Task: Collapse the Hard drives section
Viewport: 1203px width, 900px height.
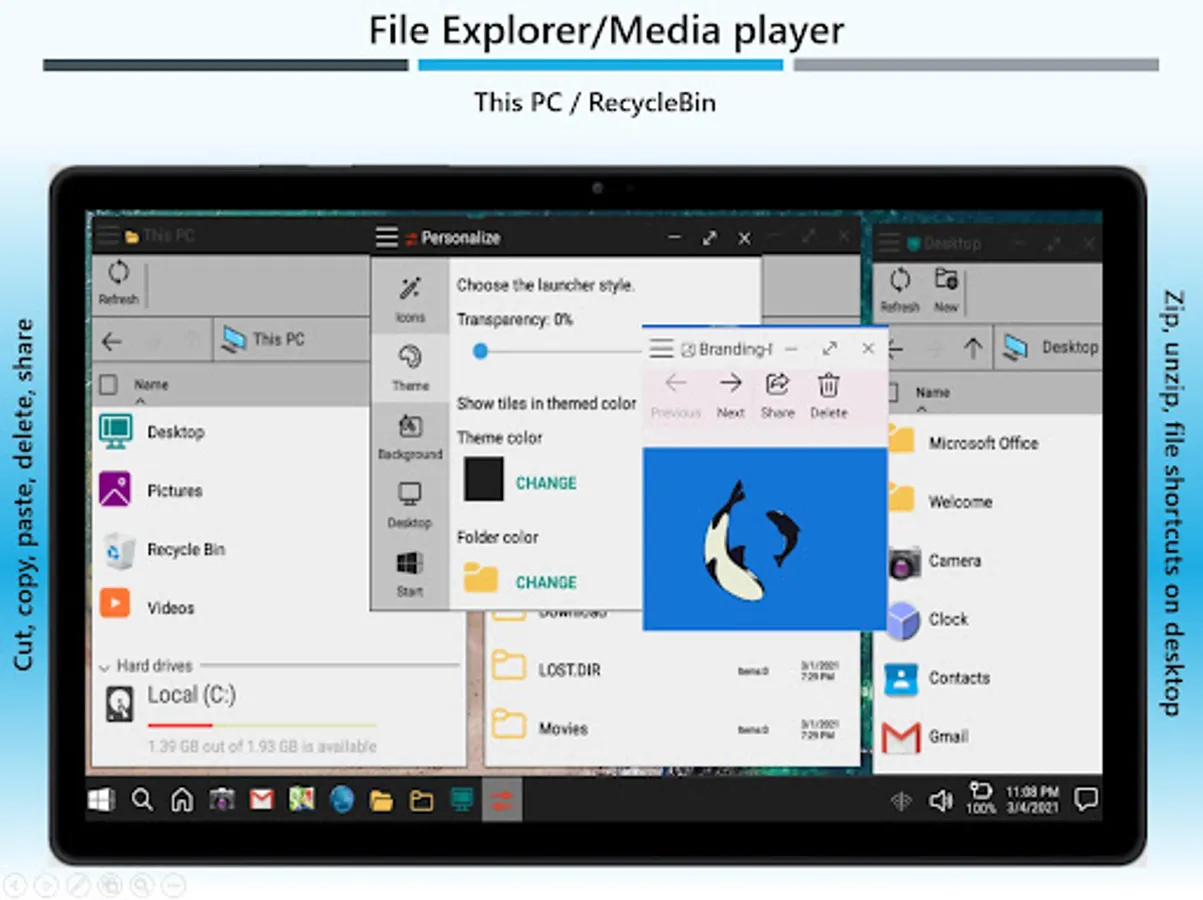Action: tap(104, 666)
